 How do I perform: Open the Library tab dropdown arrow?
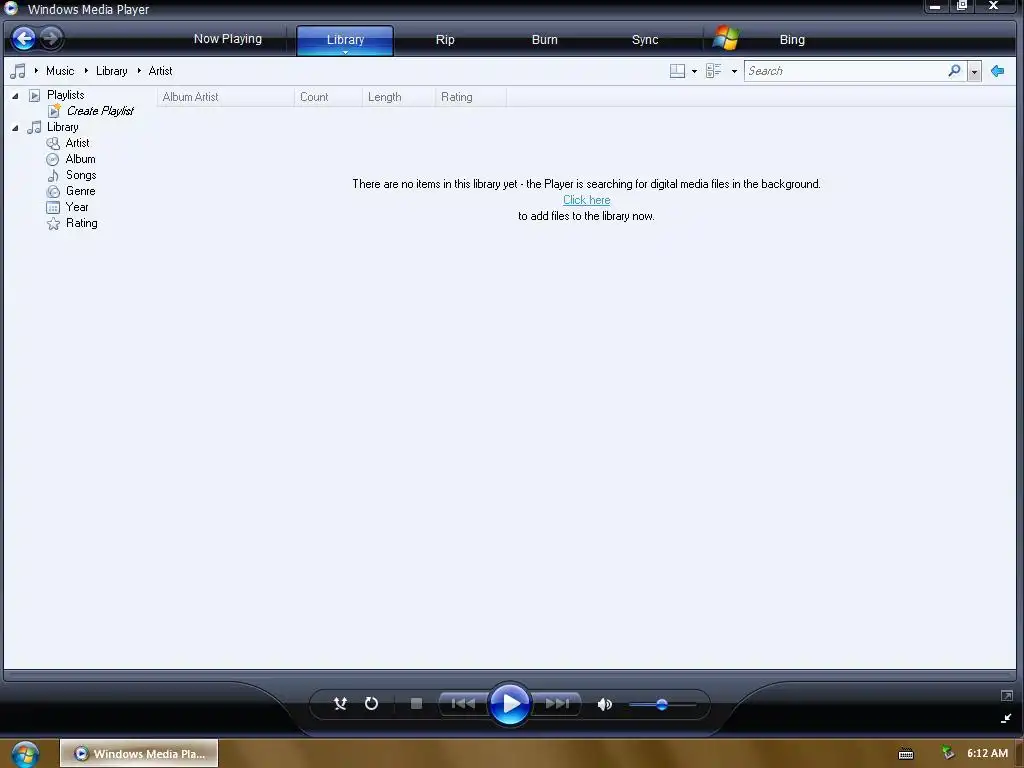tap(345, 52)
